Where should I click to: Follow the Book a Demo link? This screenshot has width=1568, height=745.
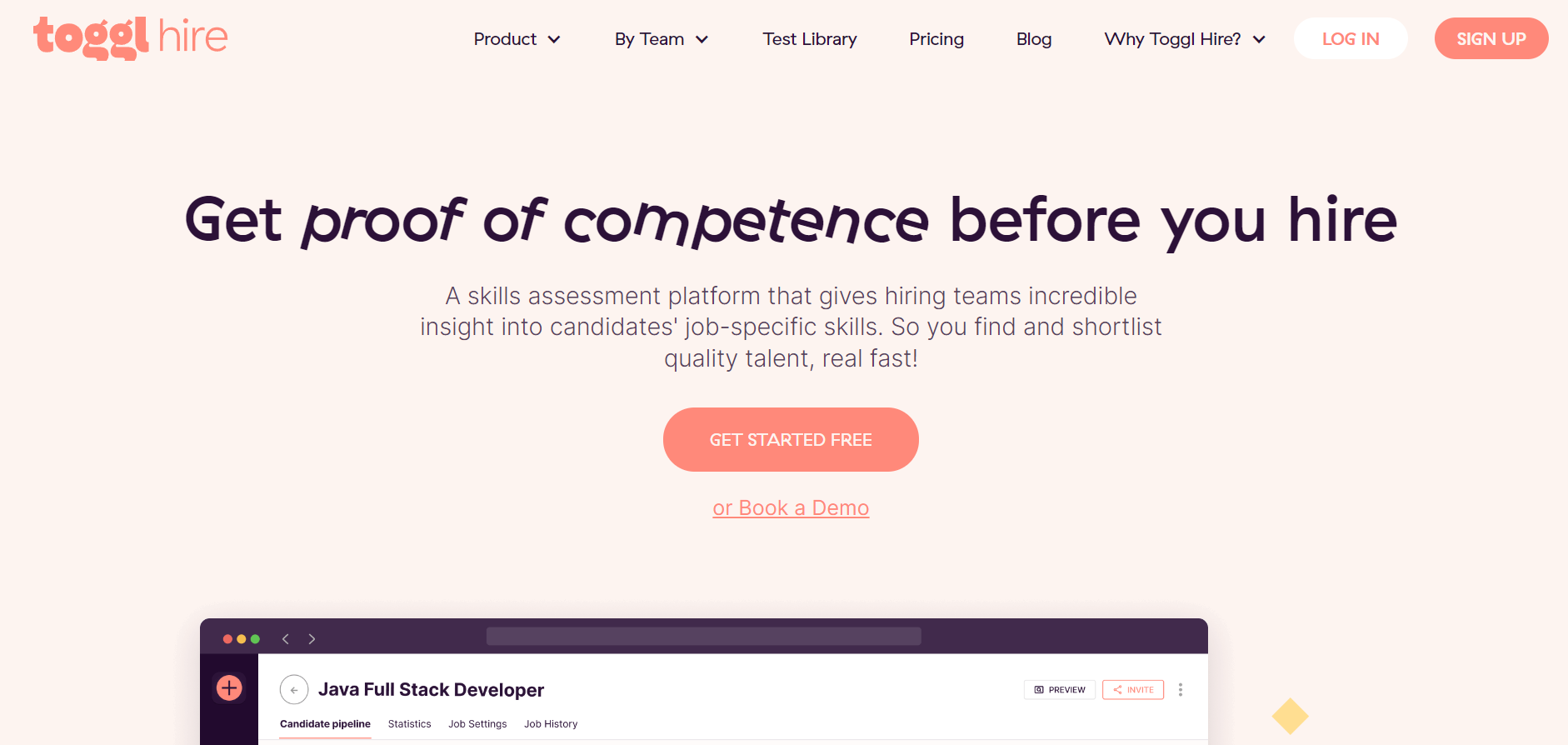(x=791, y=508)
